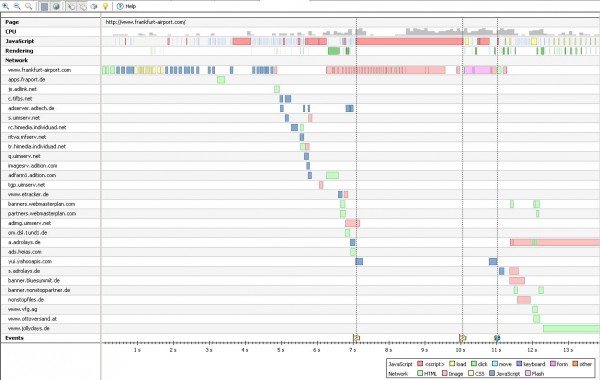
Task: Select the Rendering row label
Action: point(19,51)
